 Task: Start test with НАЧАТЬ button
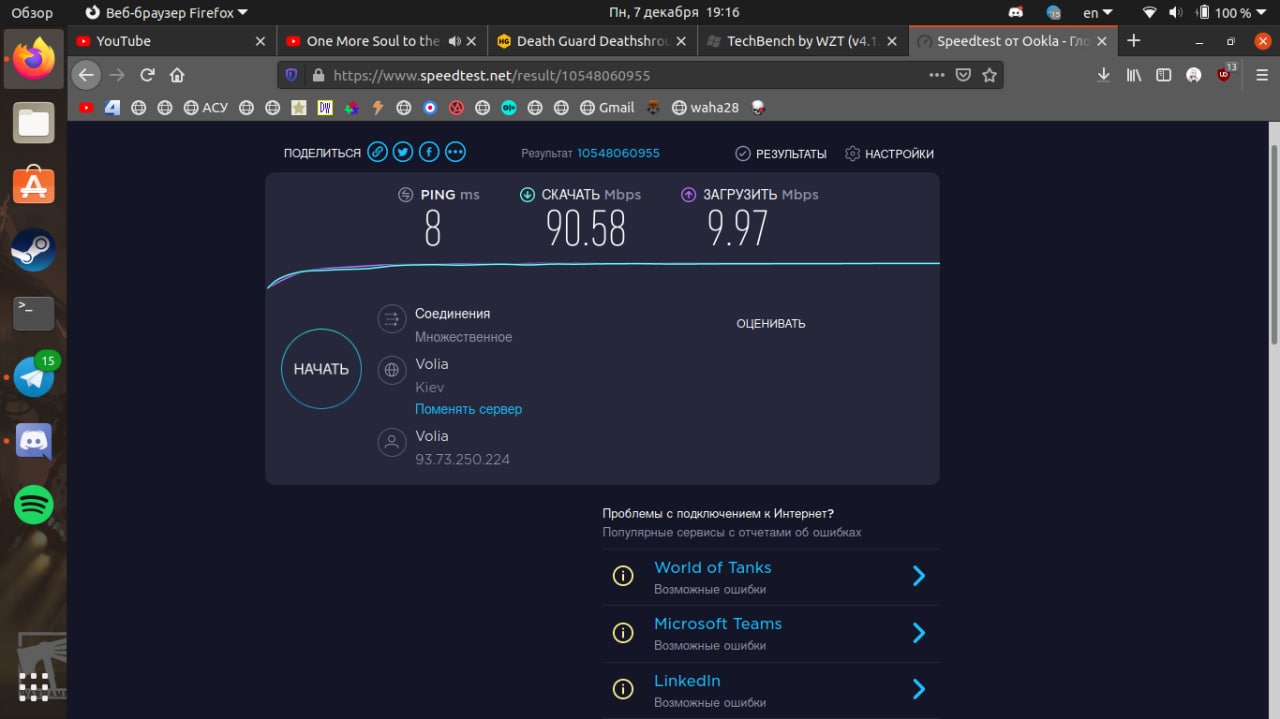click(x=321, y=369)
